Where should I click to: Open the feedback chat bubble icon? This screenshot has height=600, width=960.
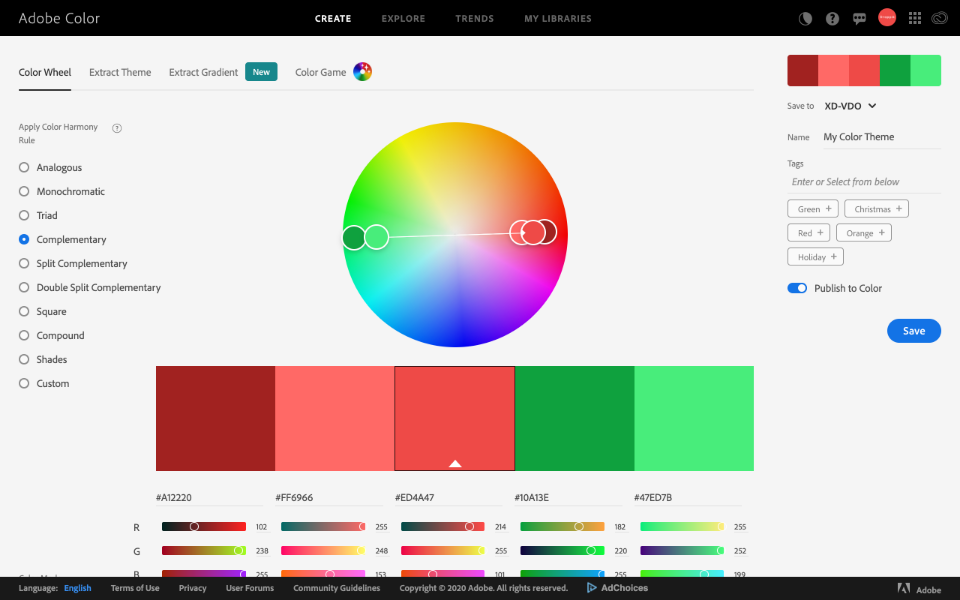859,18
